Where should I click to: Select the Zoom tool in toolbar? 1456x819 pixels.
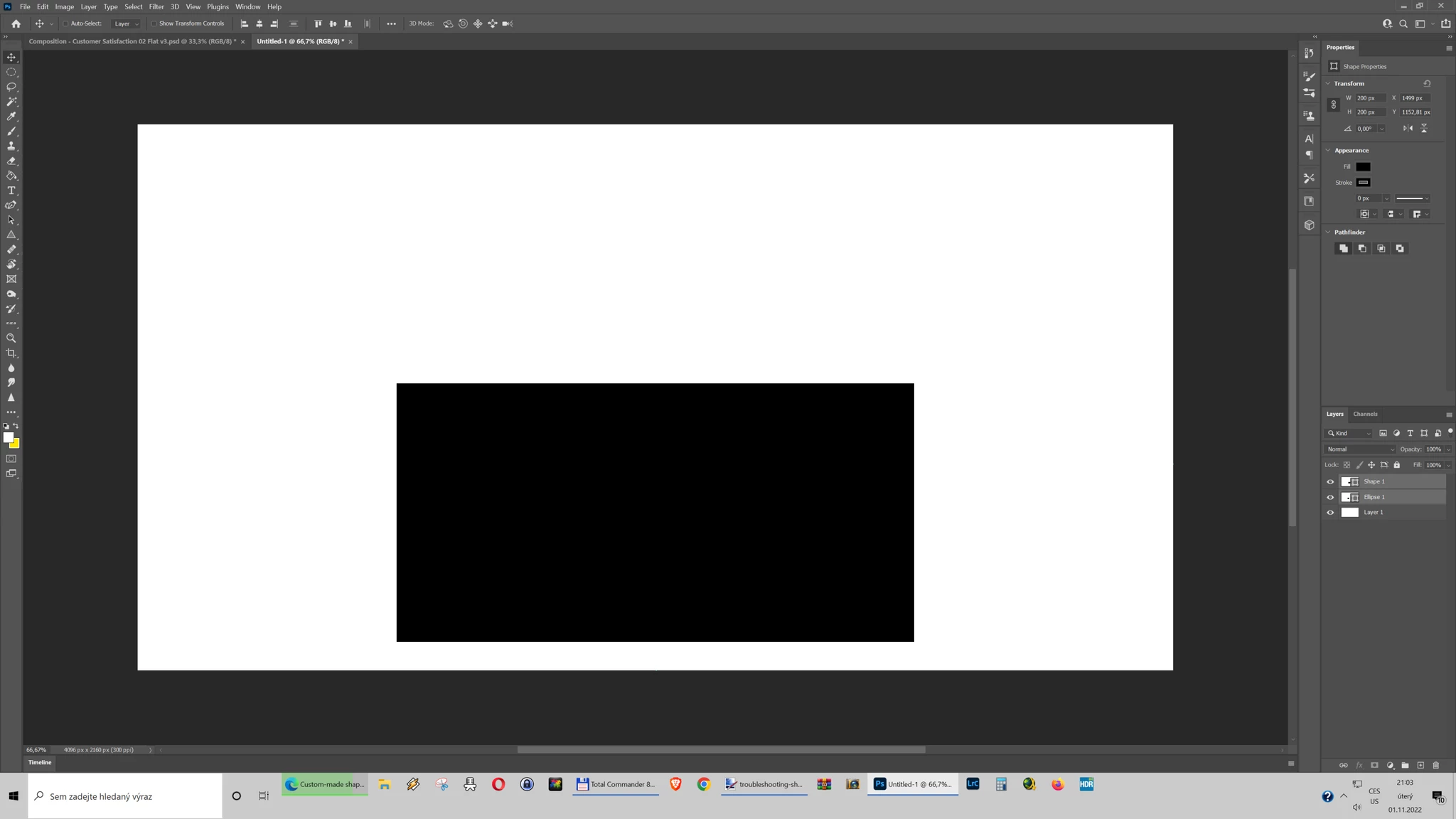click(x=11, y=338)
